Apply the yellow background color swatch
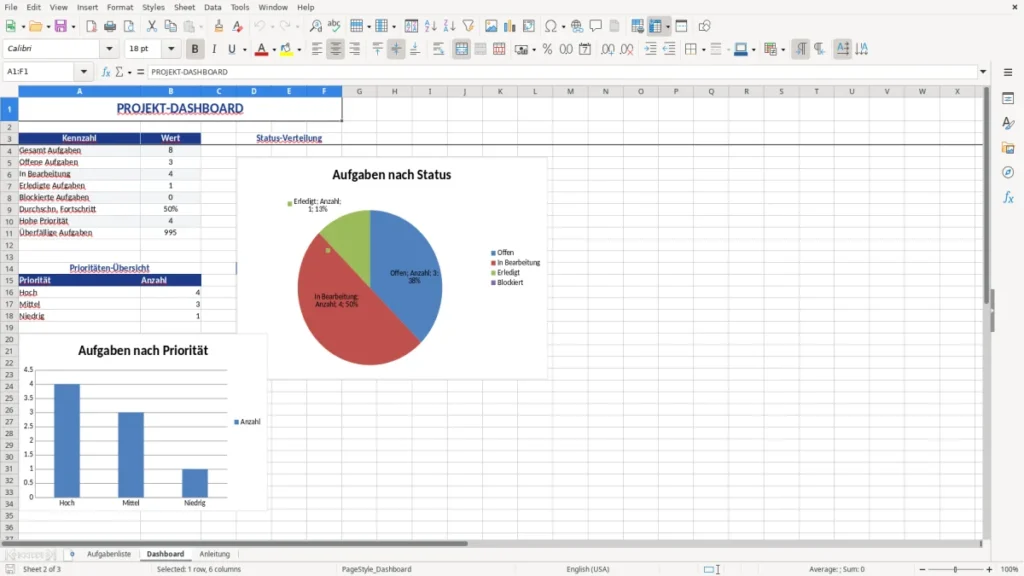1024x576 pixels. tap(286, 49)
